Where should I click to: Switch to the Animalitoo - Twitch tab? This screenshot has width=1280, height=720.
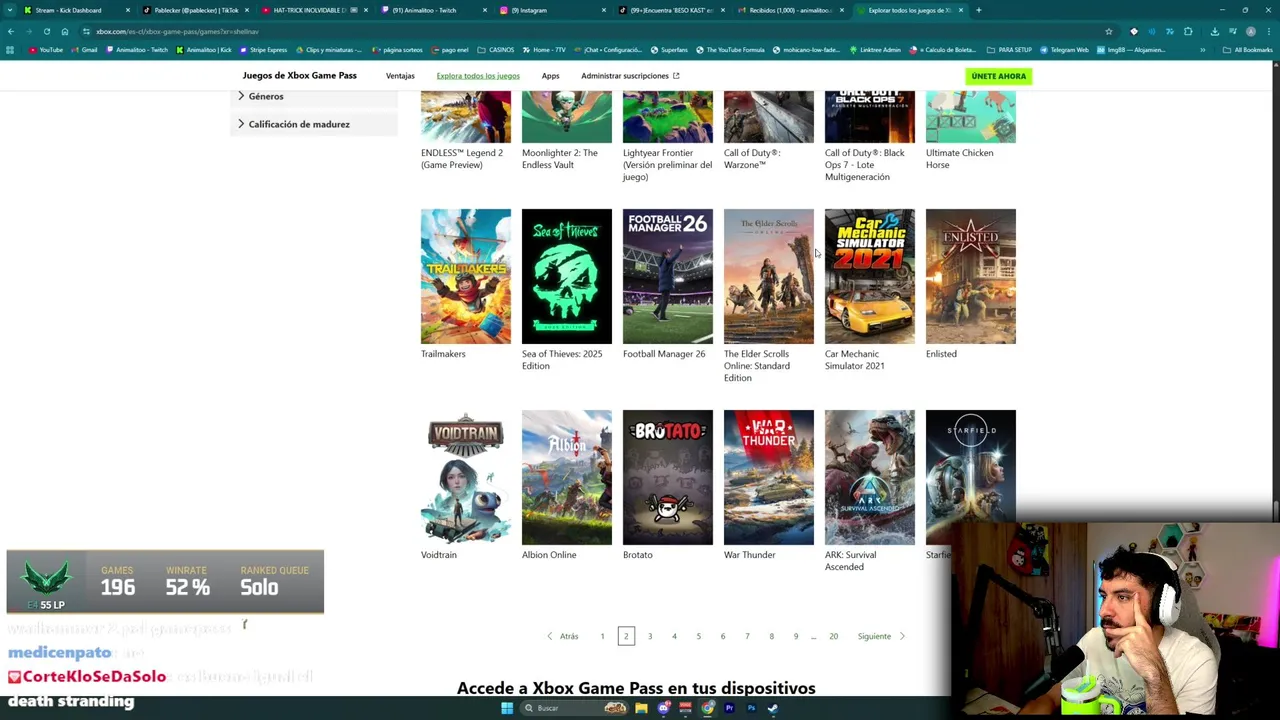[x=432, y=10]
